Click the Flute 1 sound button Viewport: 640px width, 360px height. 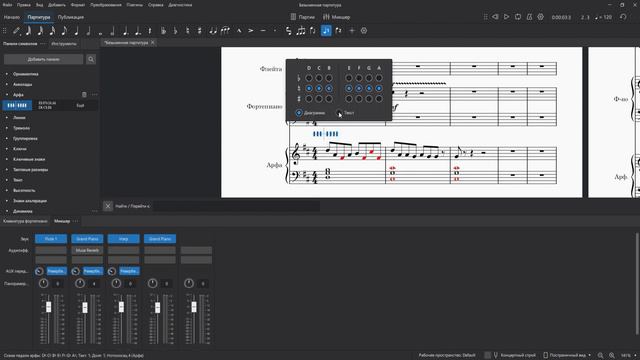tap(51, 239)
